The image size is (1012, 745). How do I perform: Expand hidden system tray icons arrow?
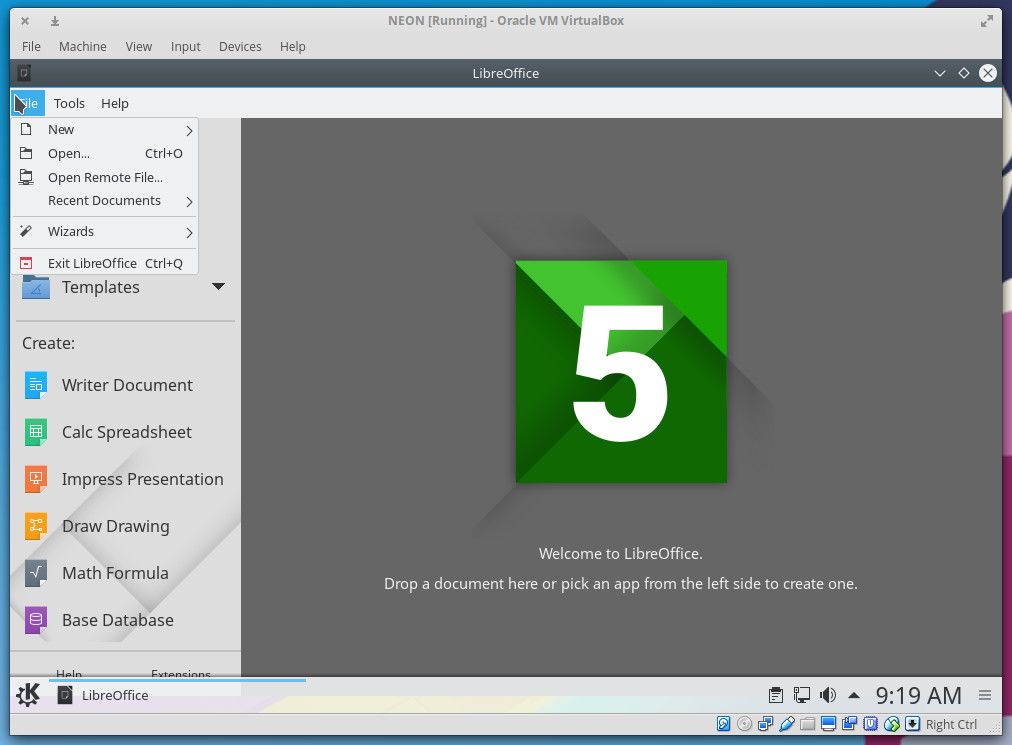[854, 695]
